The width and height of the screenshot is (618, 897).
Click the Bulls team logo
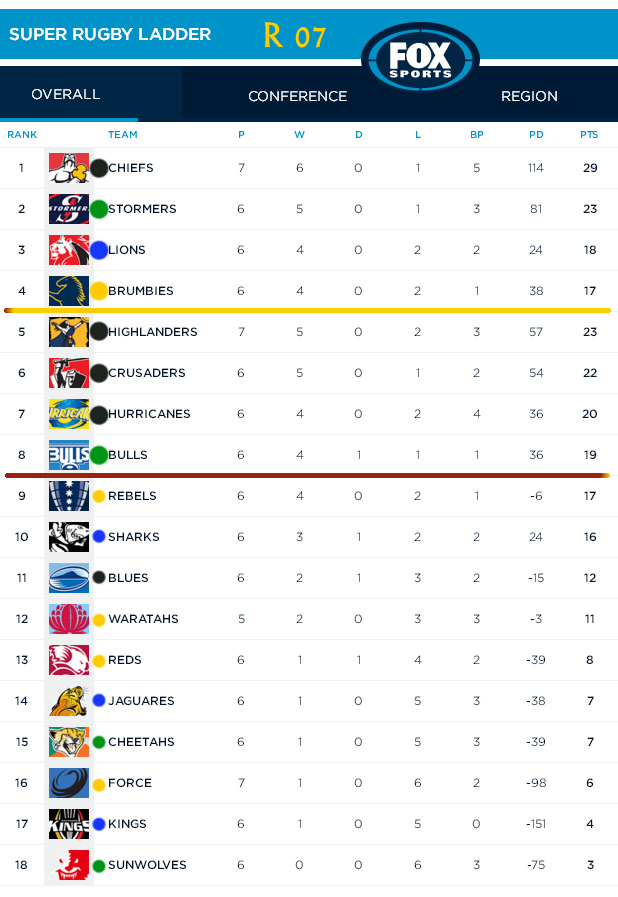pos(68,455)
